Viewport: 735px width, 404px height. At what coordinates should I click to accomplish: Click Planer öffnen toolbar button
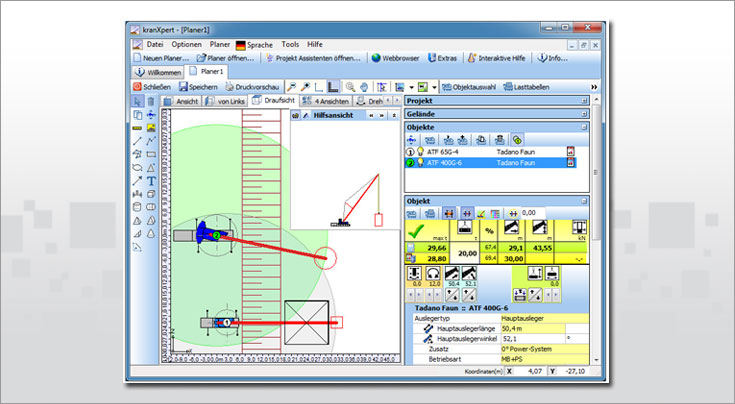pos(225,58)
